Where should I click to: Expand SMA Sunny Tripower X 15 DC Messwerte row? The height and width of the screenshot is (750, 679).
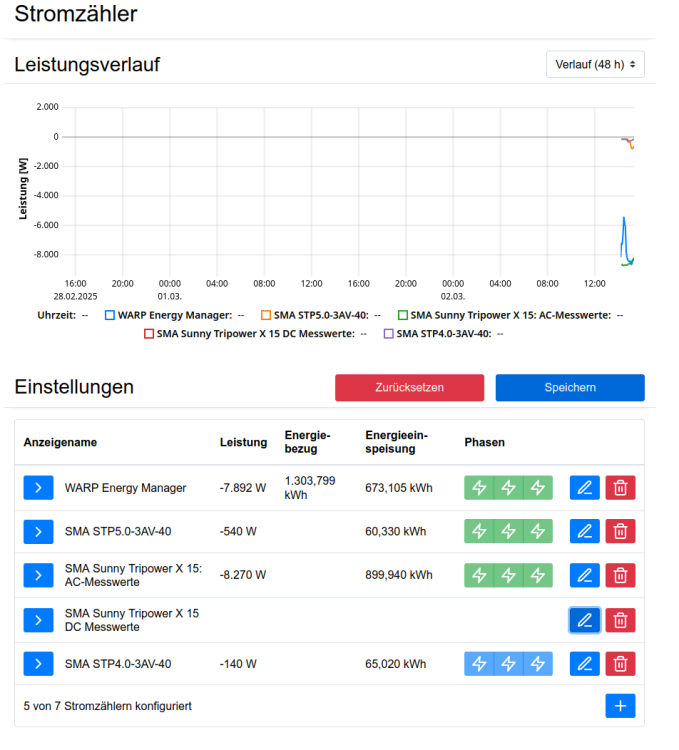pyautogui.click(x=38, y=620)
